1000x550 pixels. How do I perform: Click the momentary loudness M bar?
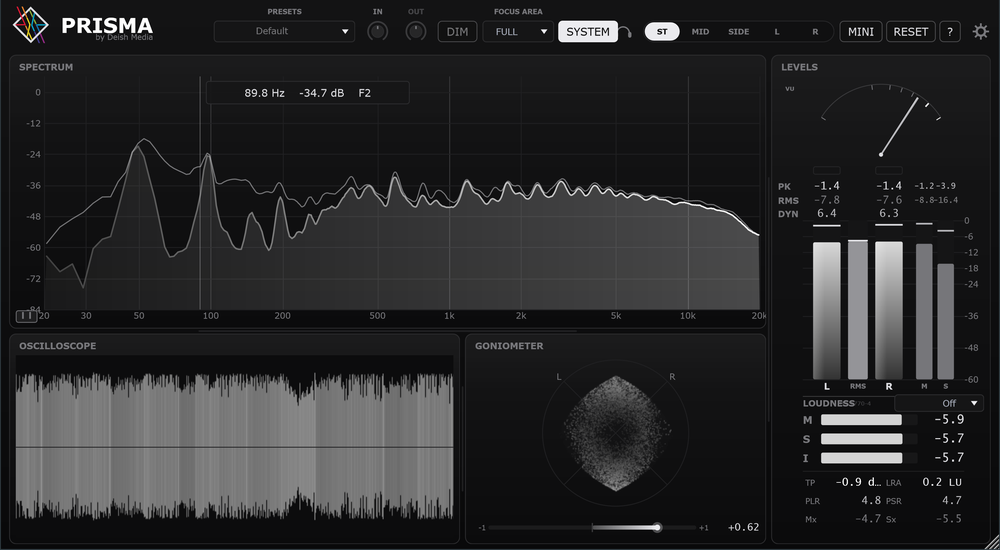(x=869, y=420)
